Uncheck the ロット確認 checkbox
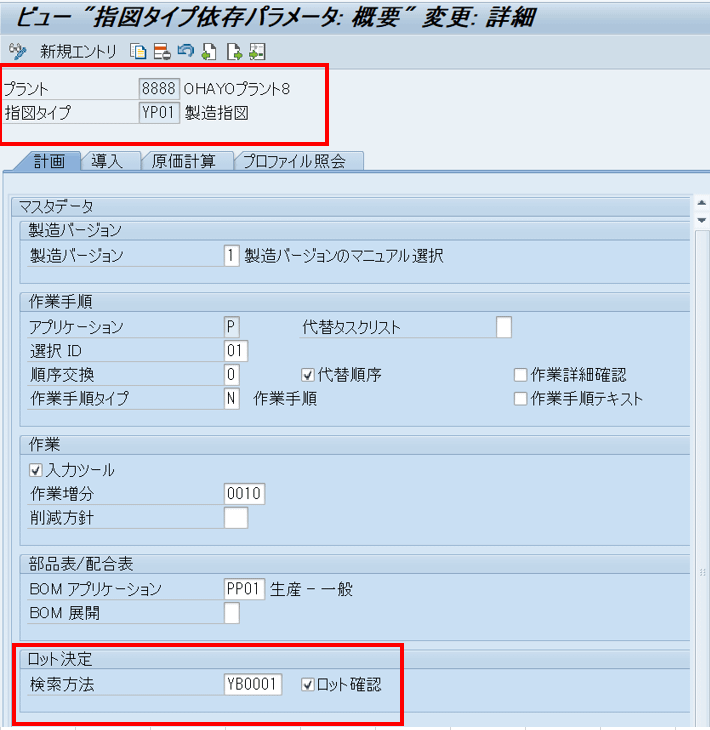This screenshot has height=730, width=710. [x=308, y=685]
